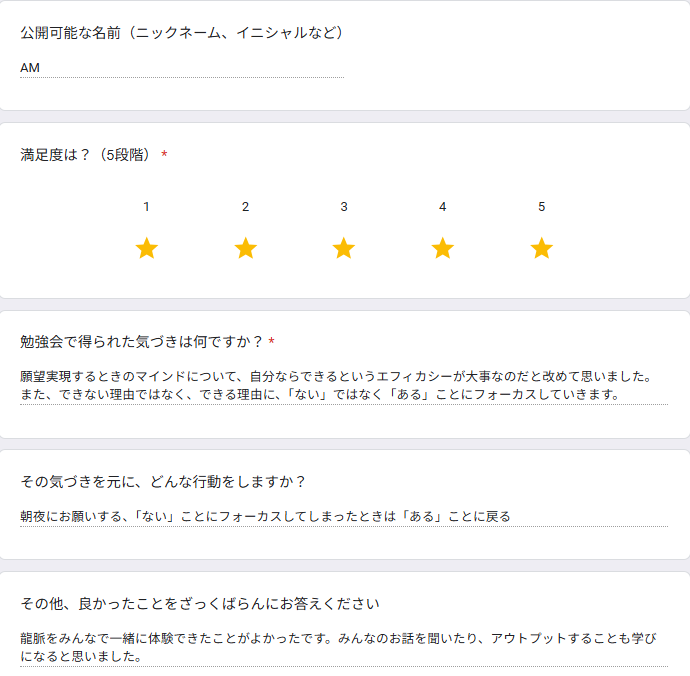Screen dimensions: 690x676
Task: Click the rating number label 5
Action: point(542,206)
